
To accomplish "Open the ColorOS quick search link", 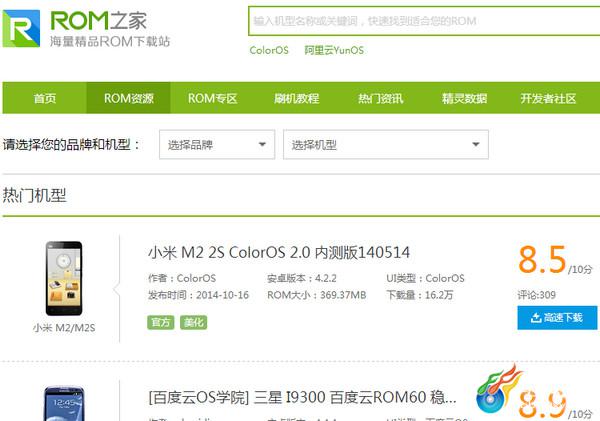I will pos(269,50).
